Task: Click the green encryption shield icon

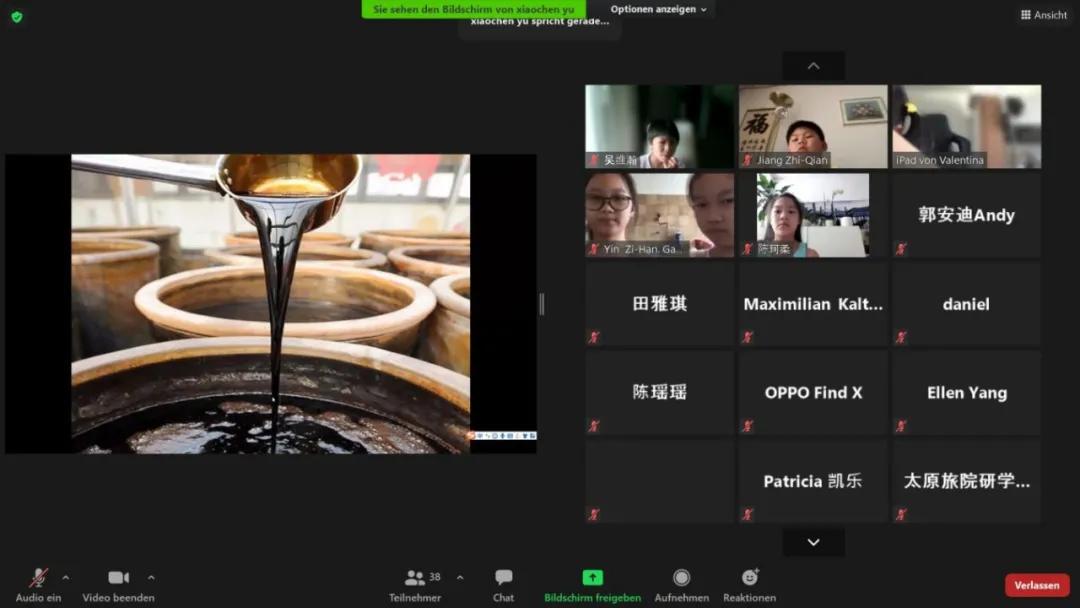Action: (17, 16)
